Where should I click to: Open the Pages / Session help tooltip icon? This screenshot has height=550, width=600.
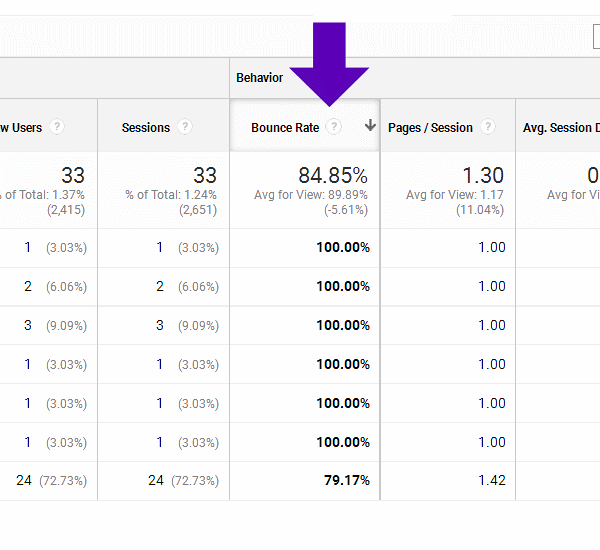(487, 127)
